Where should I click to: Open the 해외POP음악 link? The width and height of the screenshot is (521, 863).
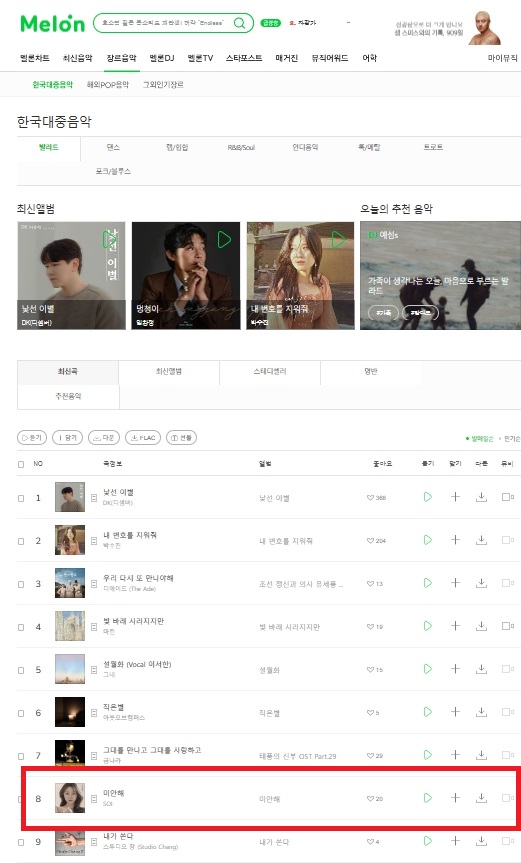tap(108, 84)
